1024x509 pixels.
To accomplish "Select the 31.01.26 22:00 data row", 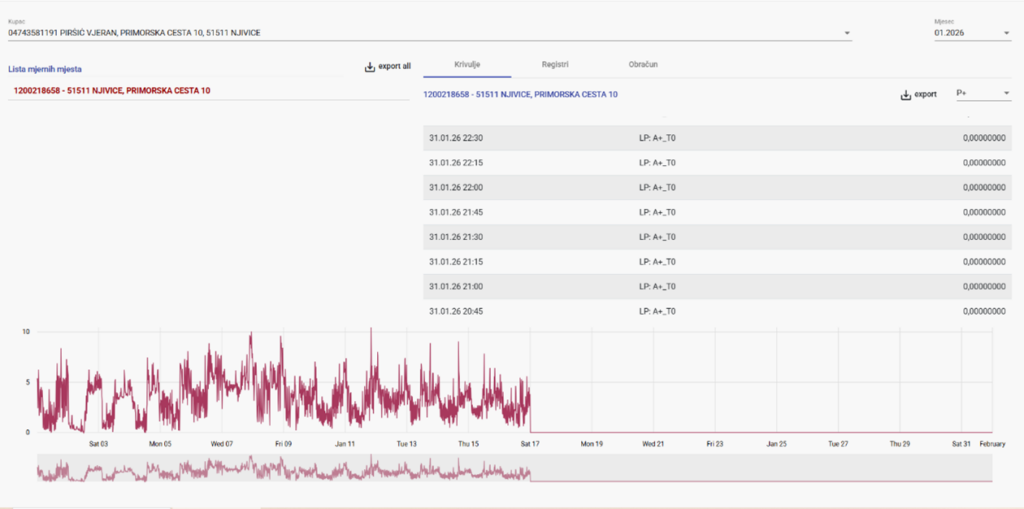I will 716,187.
